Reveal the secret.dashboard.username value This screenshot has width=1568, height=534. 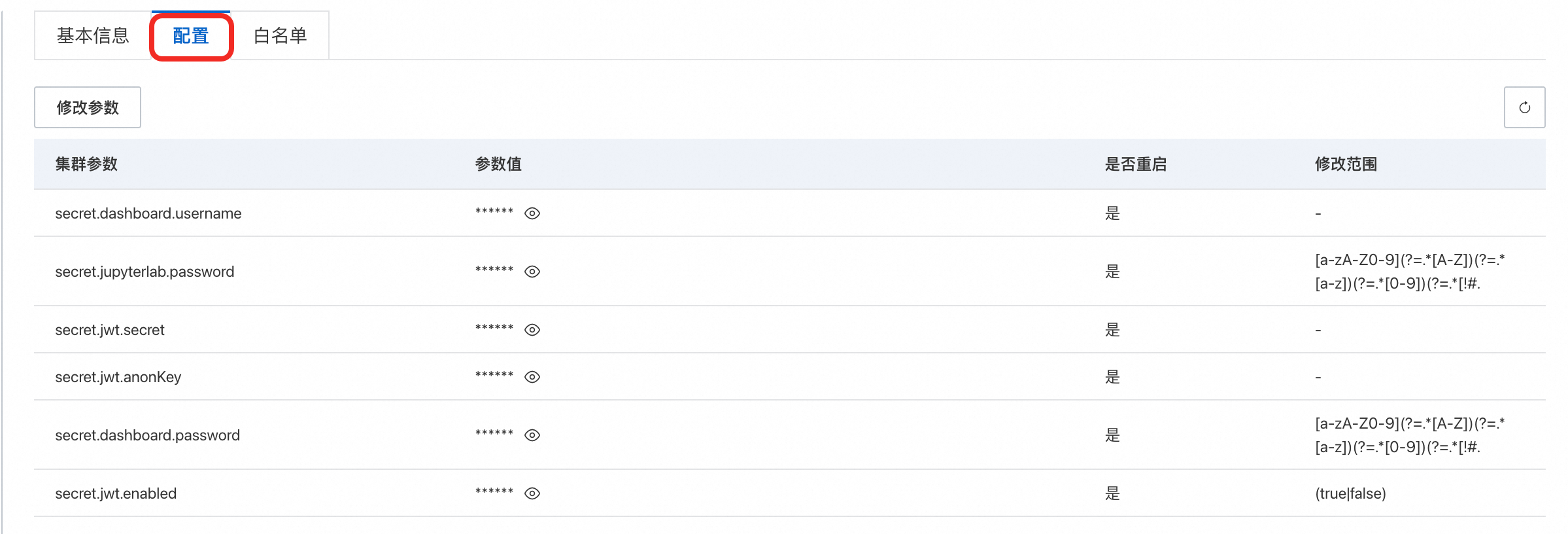(x=532, y=213)
